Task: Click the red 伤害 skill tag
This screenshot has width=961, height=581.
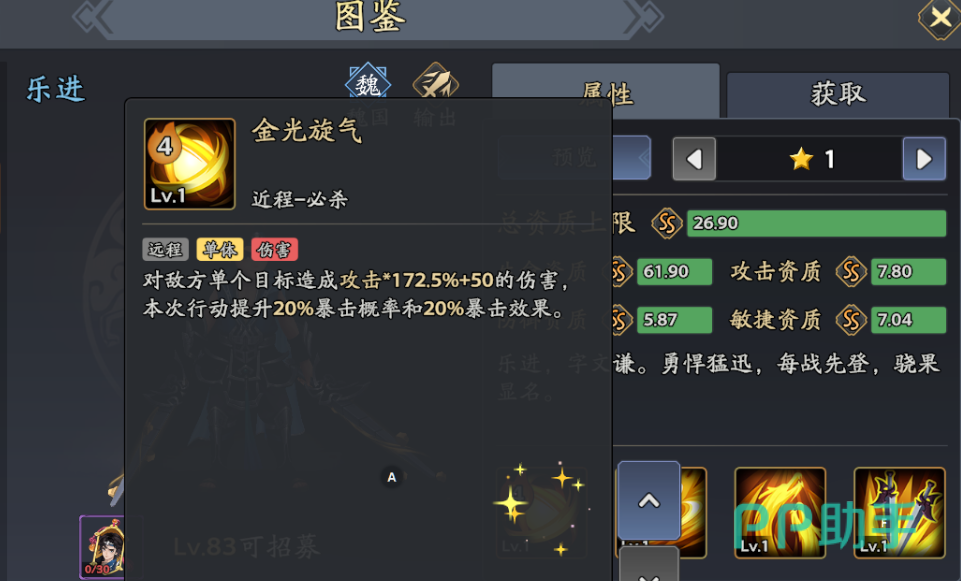Action: tap(275, 249)
